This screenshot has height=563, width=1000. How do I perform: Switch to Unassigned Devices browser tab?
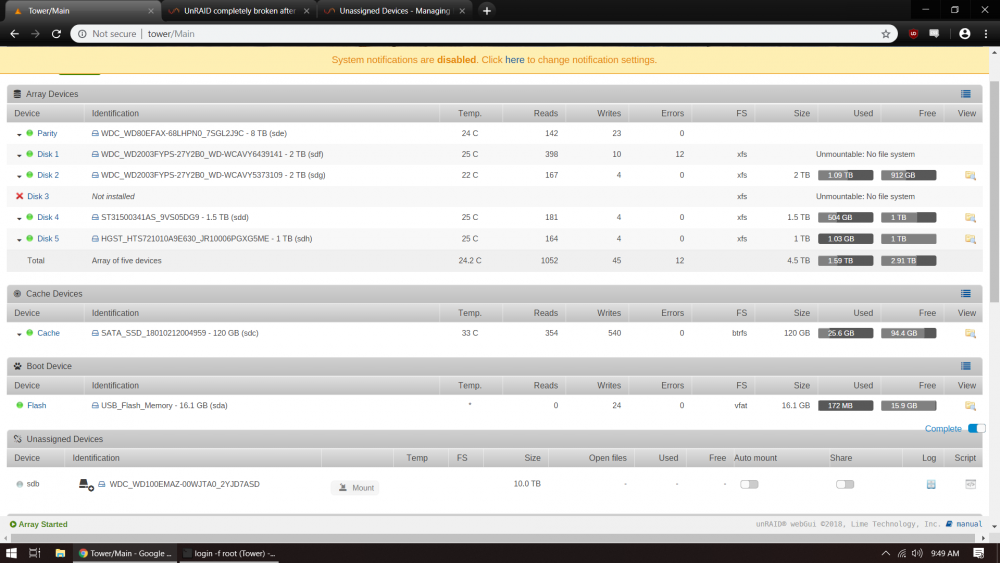(x=394, y=11)
